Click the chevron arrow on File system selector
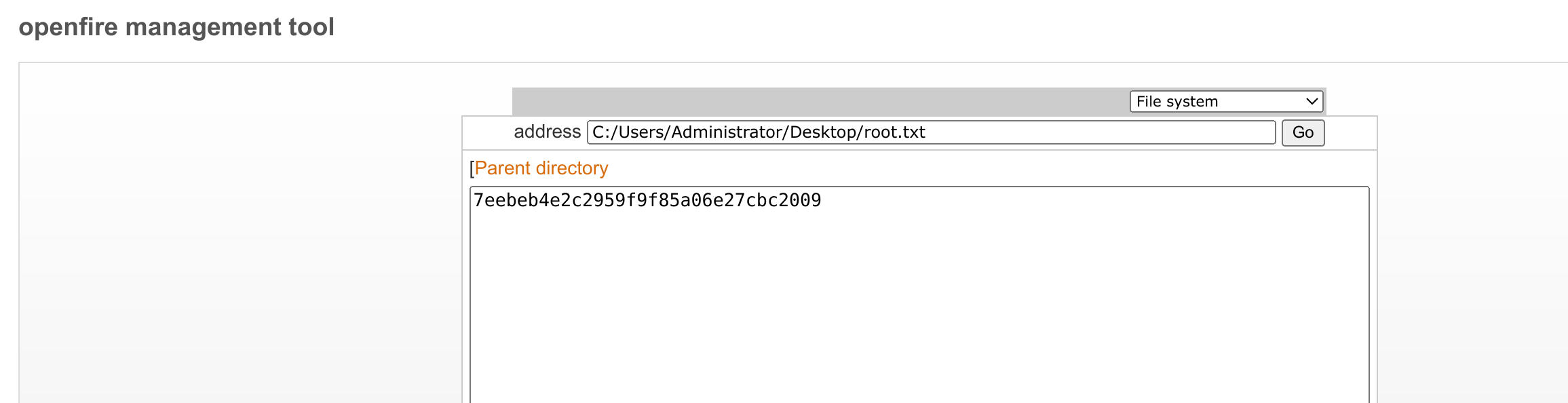 pyautogui.click(x=1312, y=102)
